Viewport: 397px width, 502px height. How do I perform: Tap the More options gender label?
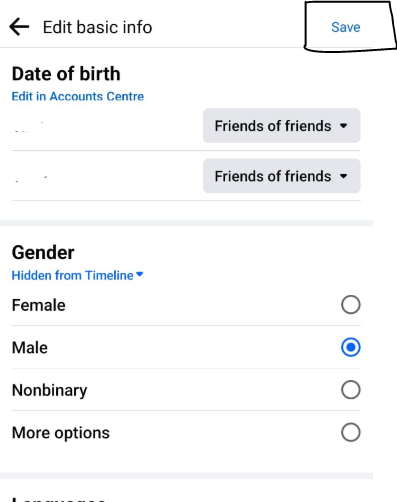pos(61,433)
